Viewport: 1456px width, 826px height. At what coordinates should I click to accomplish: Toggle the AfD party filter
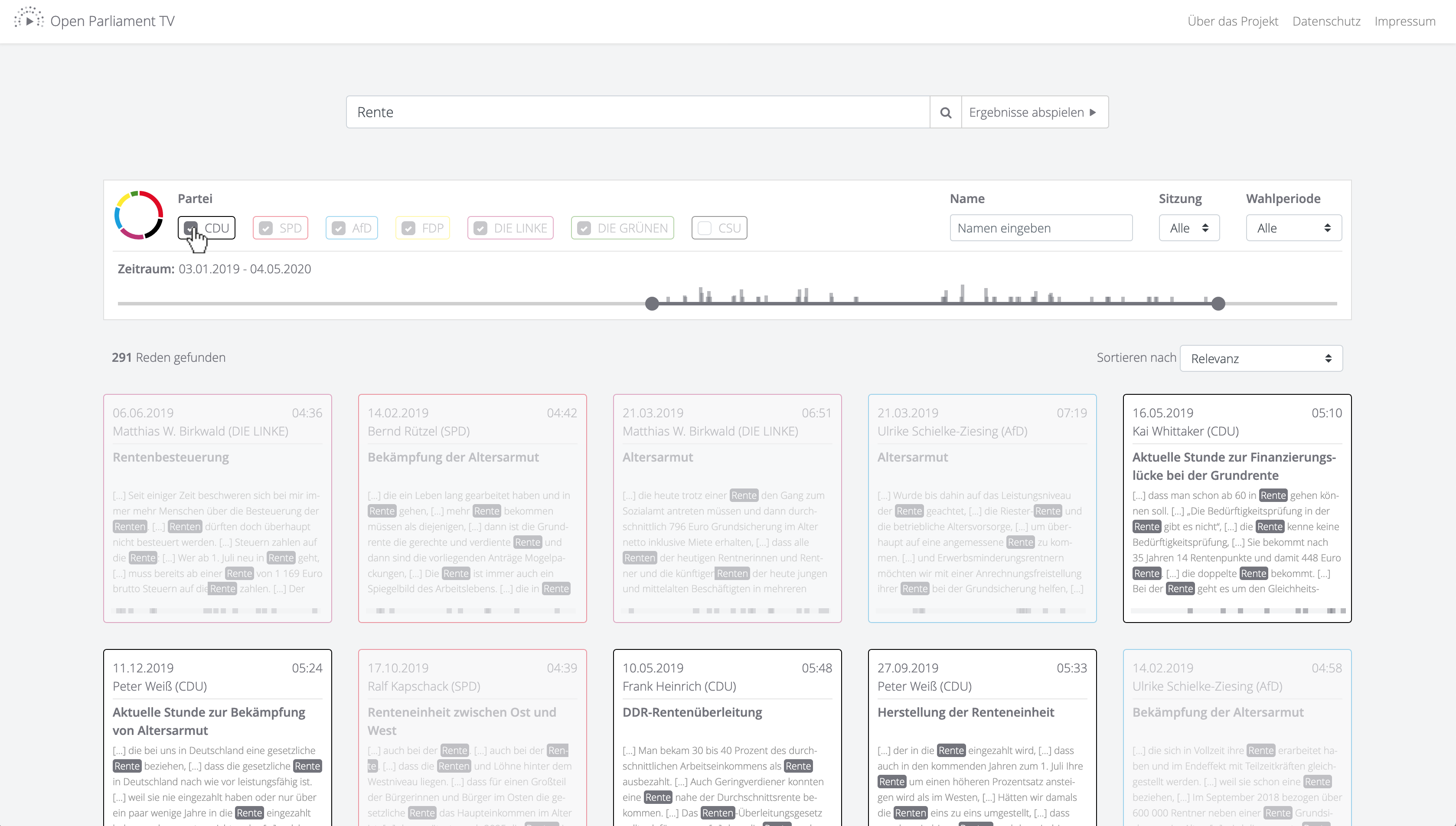[339, 228]
